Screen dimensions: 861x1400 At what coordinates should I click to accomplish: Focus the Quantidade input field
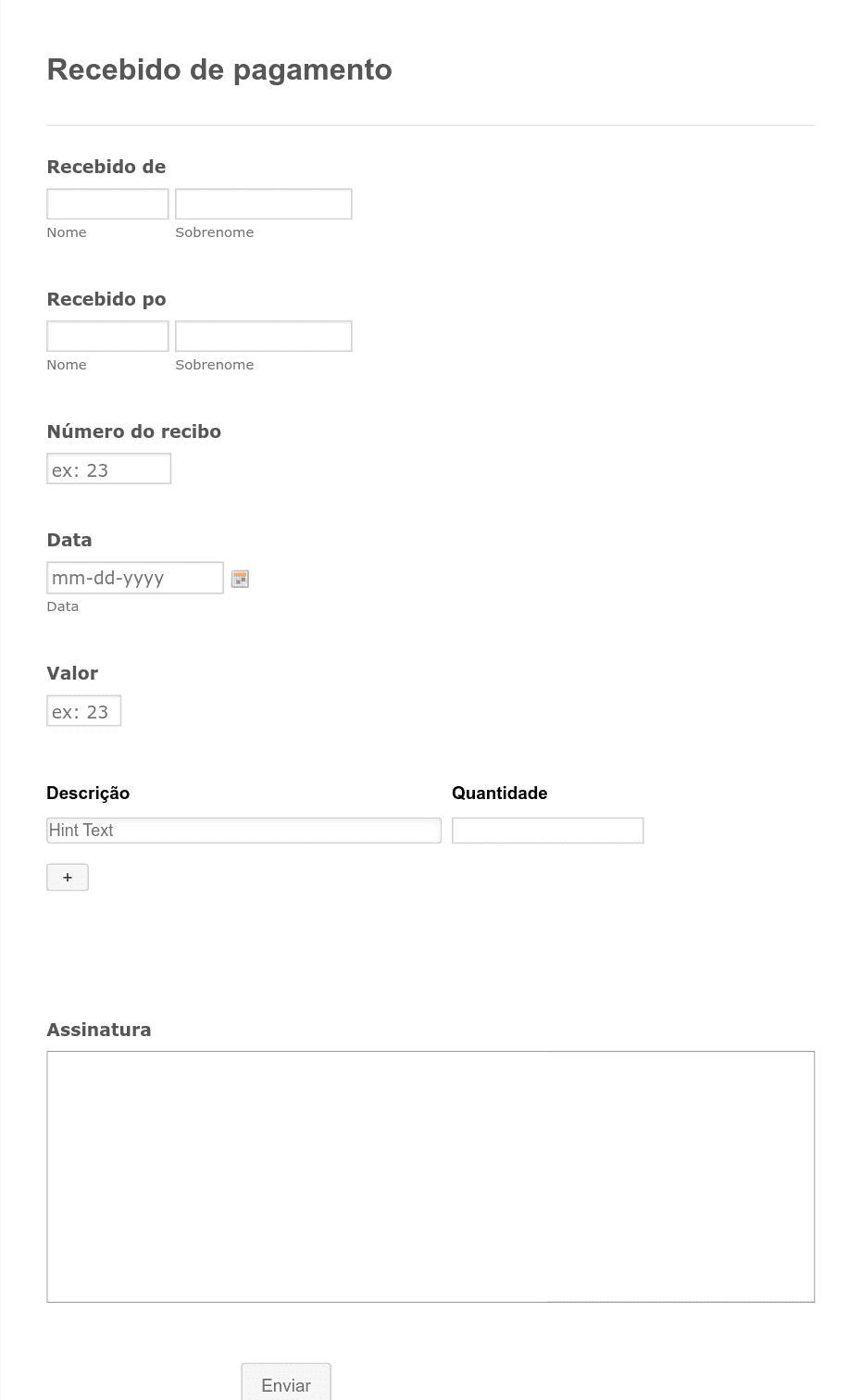coord(548,831)
